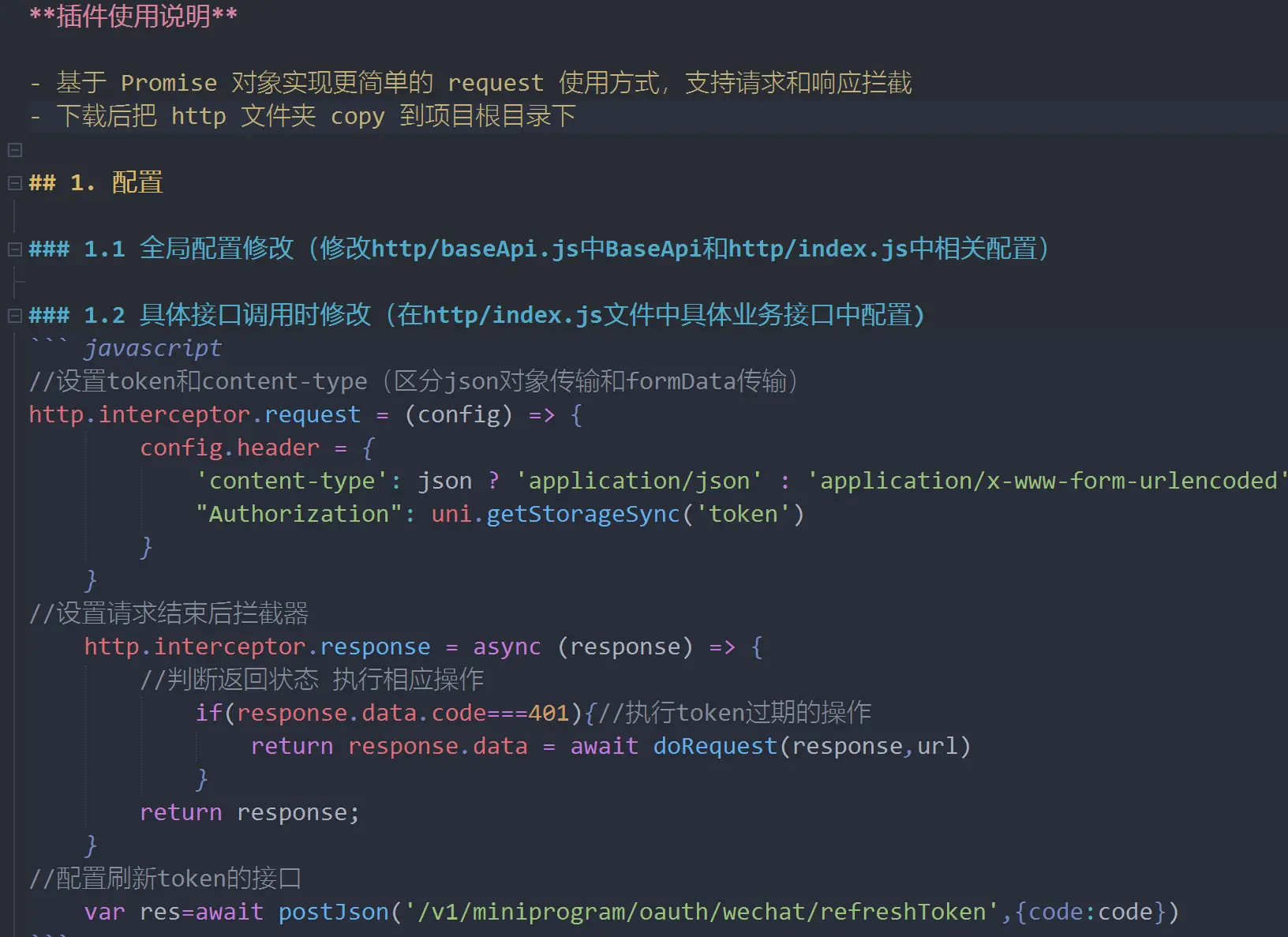The width and height of the screenshot is (1288, 937).
Task: Click 'uni.getStorageSync' function call
Action: [x=556, y=514]
